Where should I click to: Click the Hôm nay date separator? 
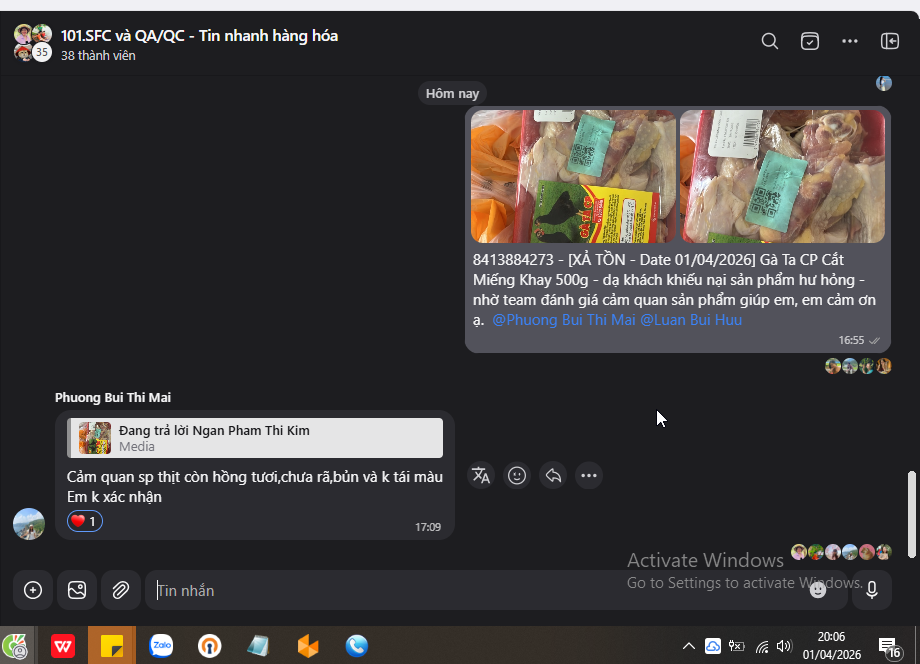click(x=452, y=93)
